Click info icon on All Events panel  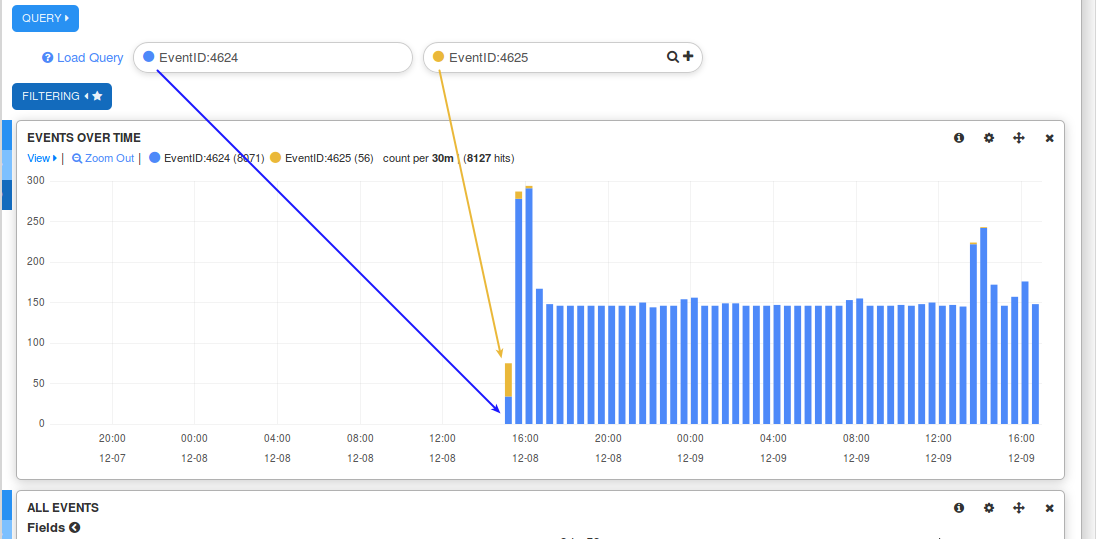(959, 508)
